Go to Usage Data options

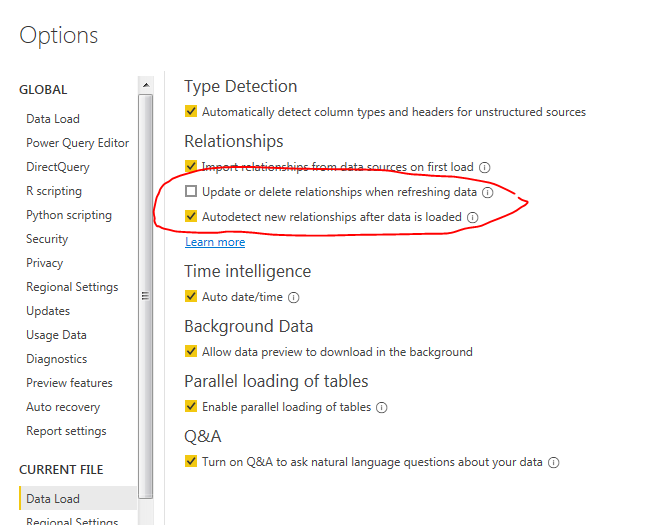(57, 335)
